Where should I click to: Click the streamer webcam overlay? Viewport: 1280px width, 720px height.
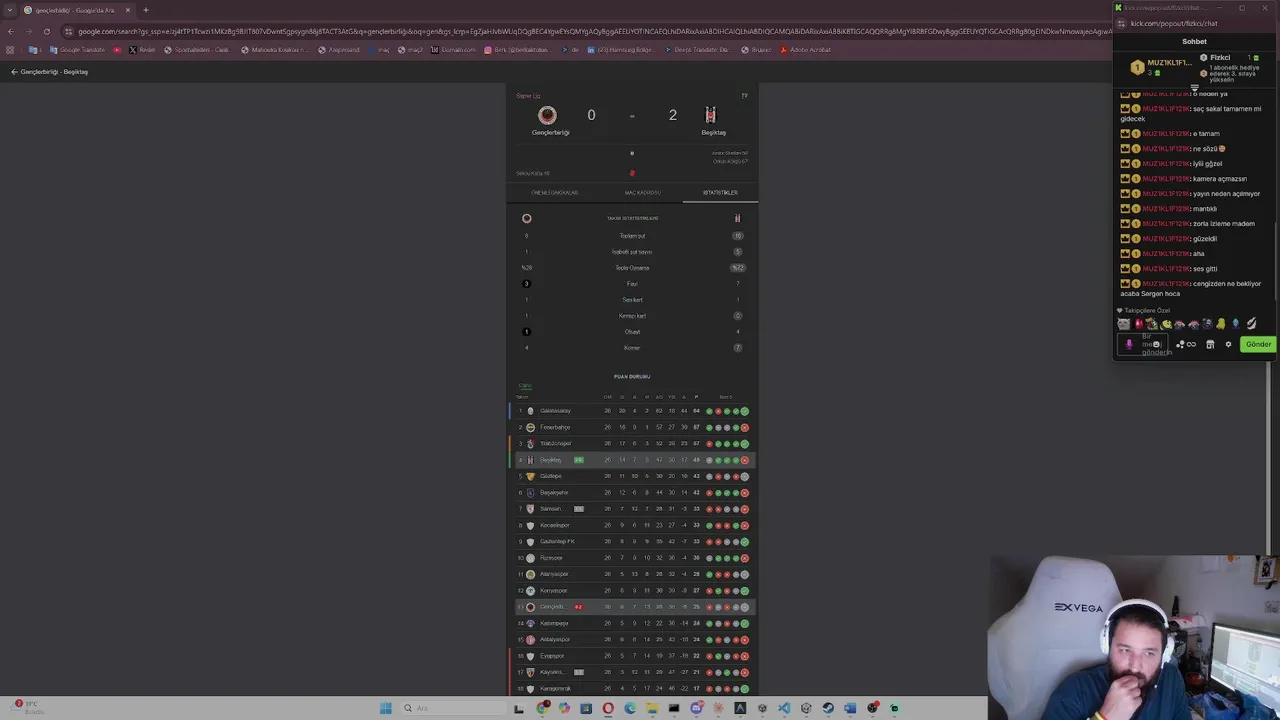[x=1133, y=638]
